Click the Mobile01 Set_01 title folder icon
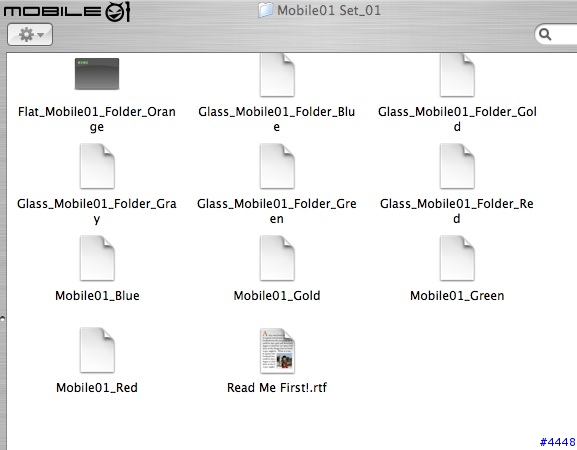The height and width of the screenshot is (450, 577). click(x=265, y=10)
